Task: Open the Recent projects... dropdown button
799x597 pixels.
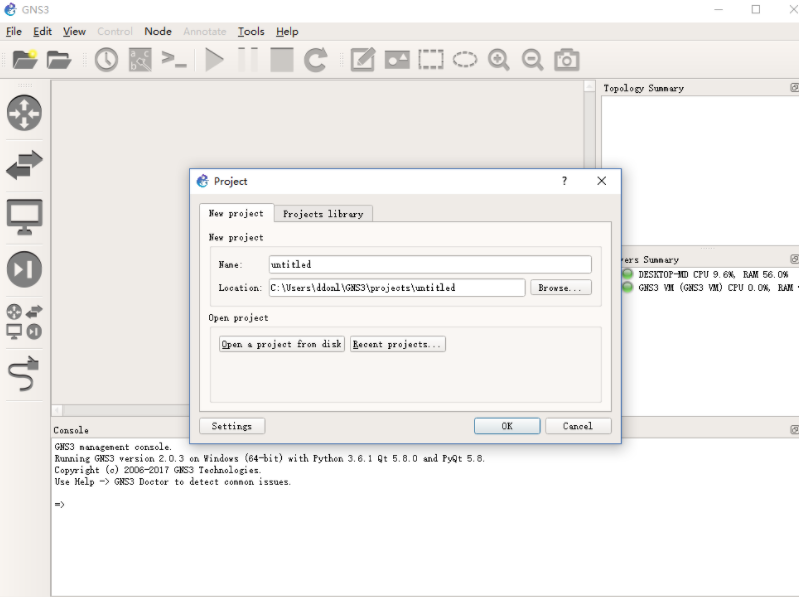Action: click(397, 344)
